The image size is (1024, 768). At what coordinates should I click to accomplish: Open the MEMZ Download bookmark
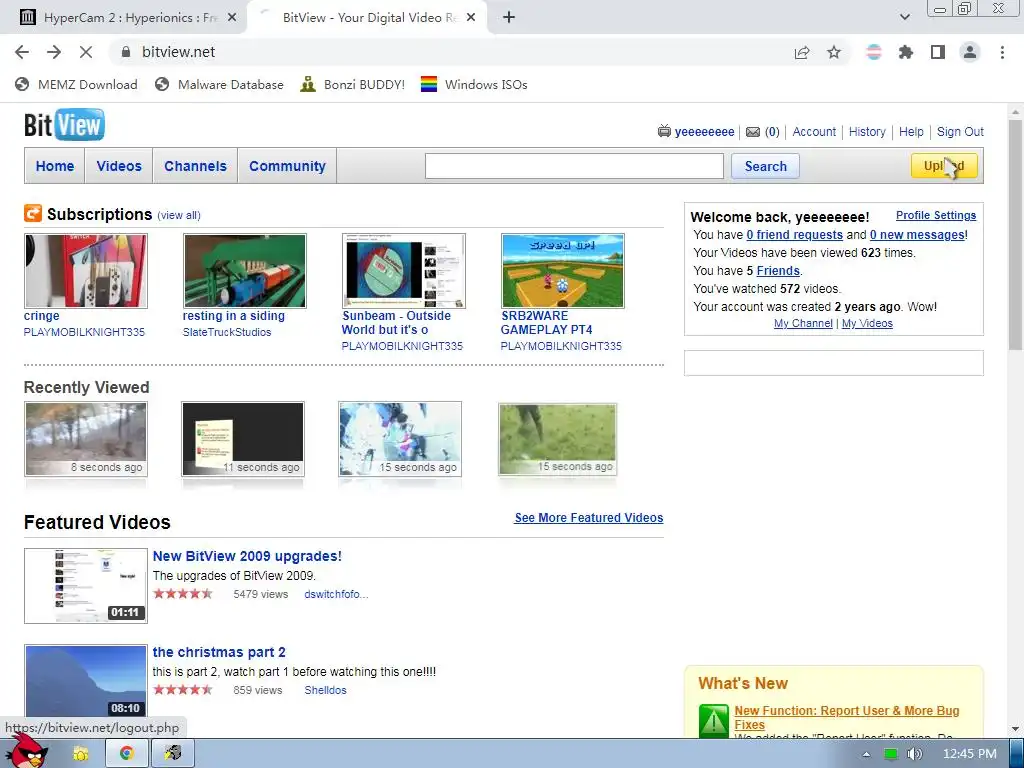(76, 84)
